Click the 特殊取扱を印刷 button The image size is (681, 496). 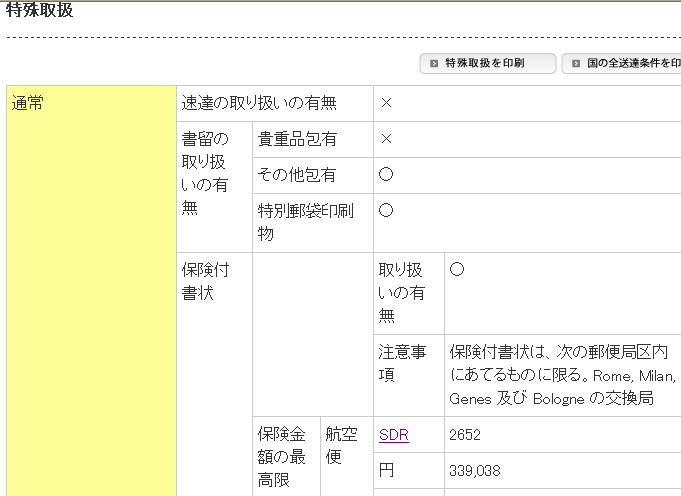tap(487, 63)
